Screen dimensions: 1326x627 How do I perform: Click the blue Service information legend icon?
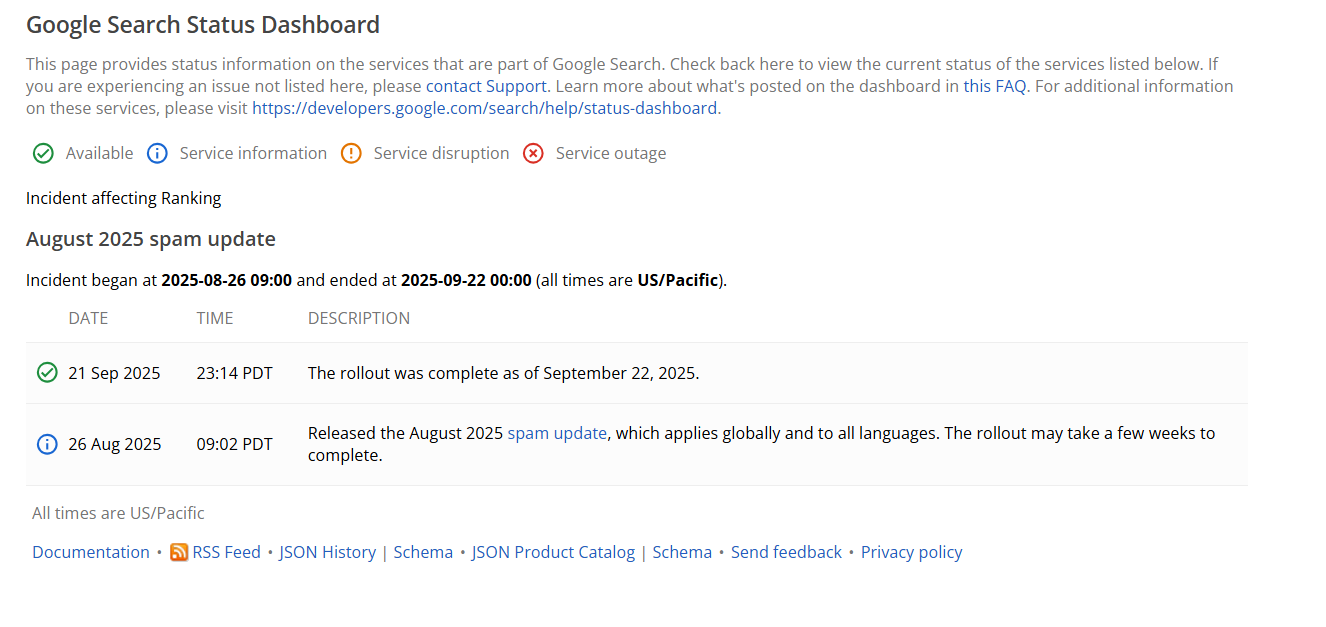click(x=157, y=153)
